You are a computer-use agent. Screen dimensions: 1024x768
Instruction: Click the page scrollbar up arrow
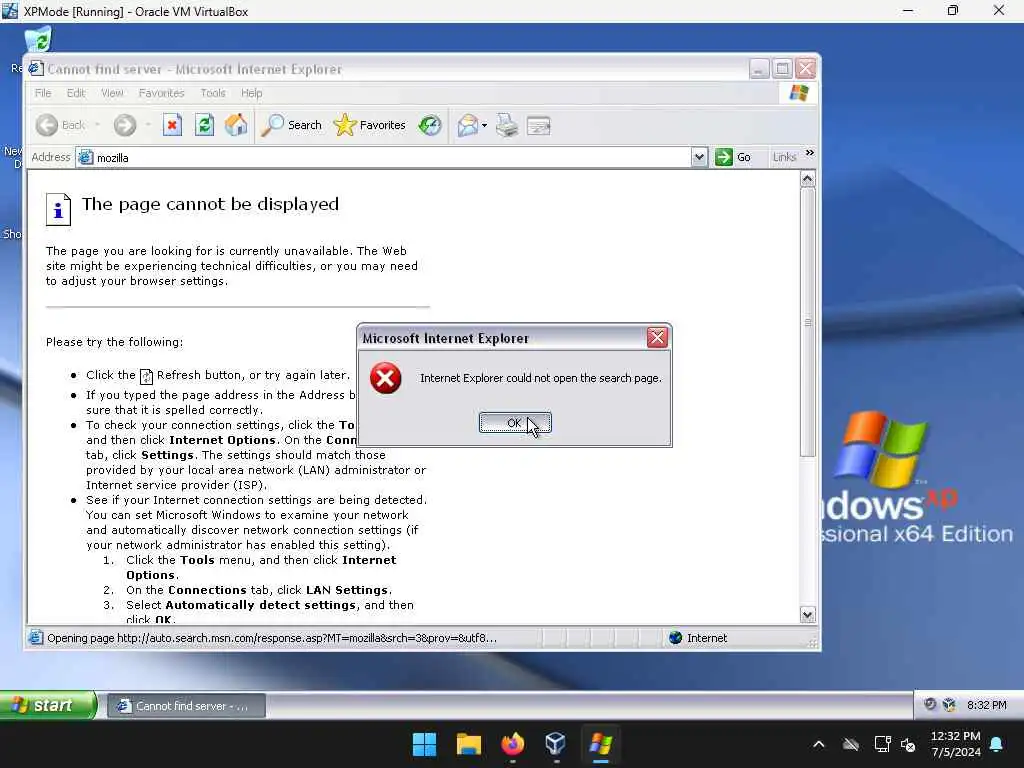pos(808,179)
